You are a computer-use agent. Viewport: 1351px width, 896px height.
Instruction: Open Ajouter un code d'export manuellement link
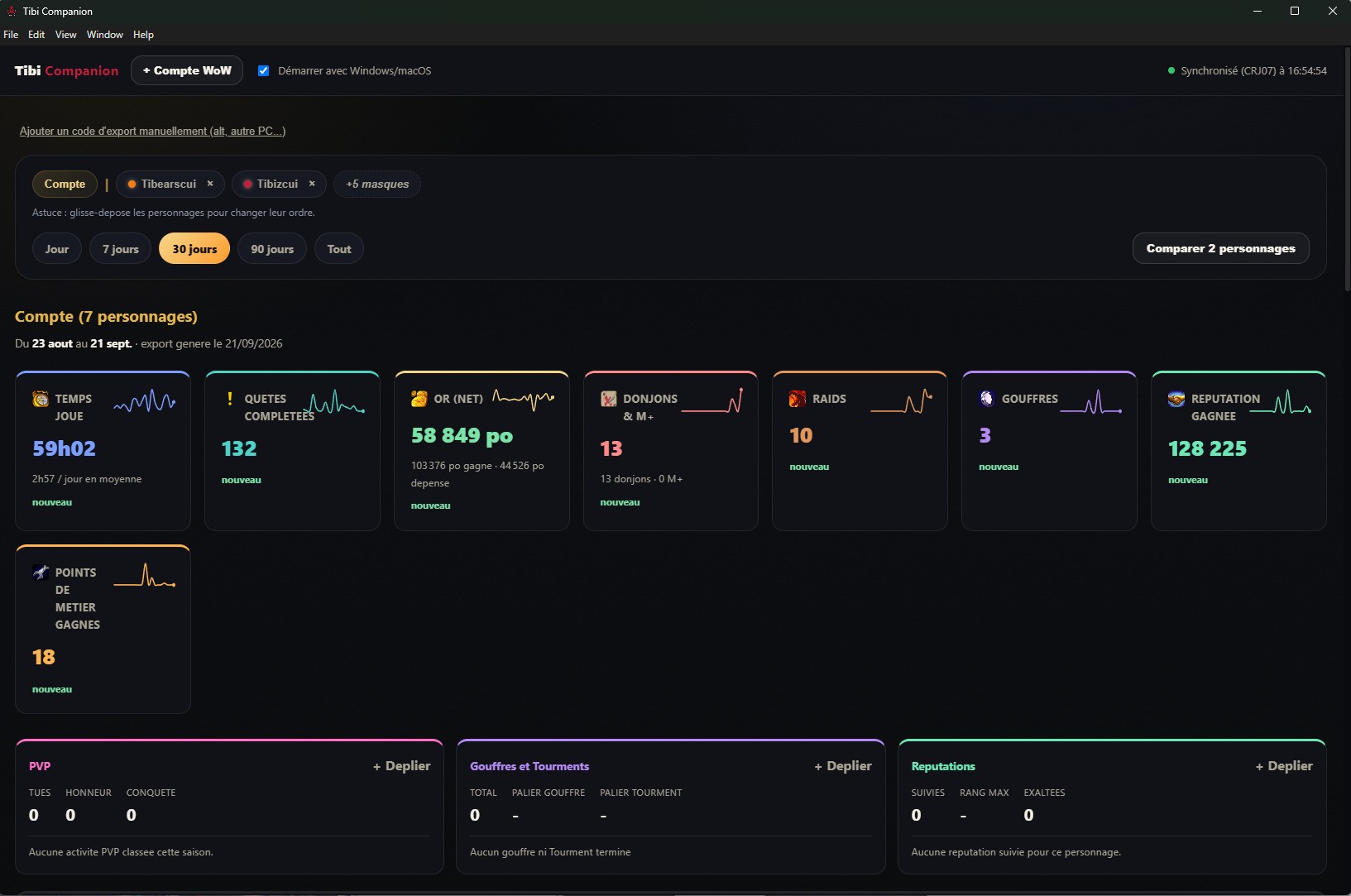click(x=152, y=131)
